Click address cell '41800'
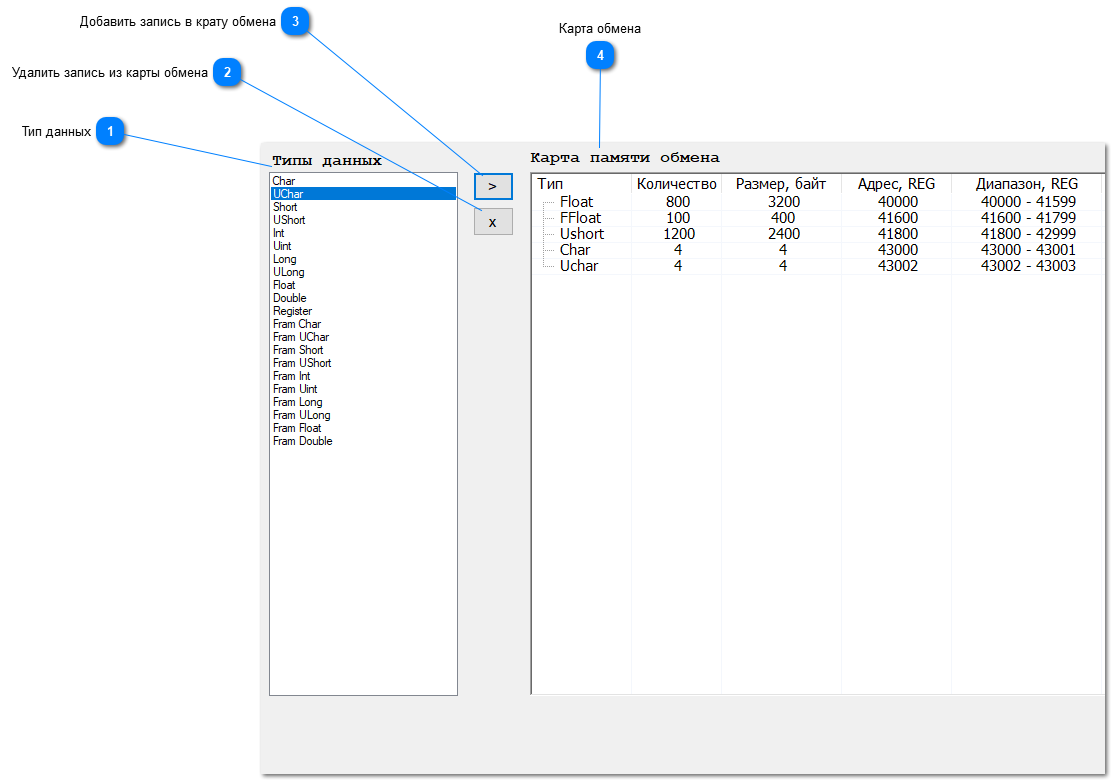The width and height of the screenshot is (1114, 783). point(898,234)
